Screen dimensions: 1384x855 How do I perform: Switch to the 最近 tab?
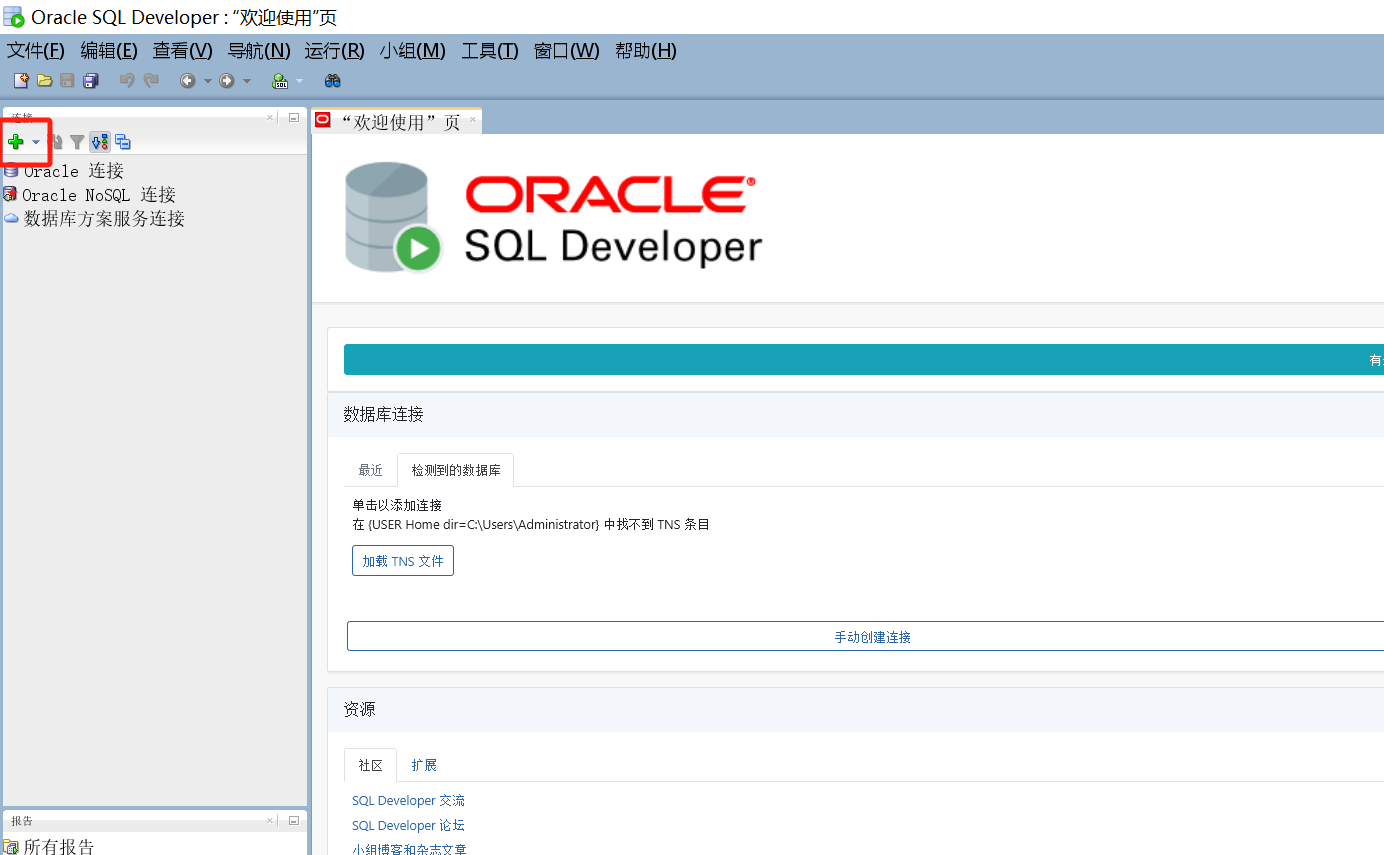click(370, 469)
